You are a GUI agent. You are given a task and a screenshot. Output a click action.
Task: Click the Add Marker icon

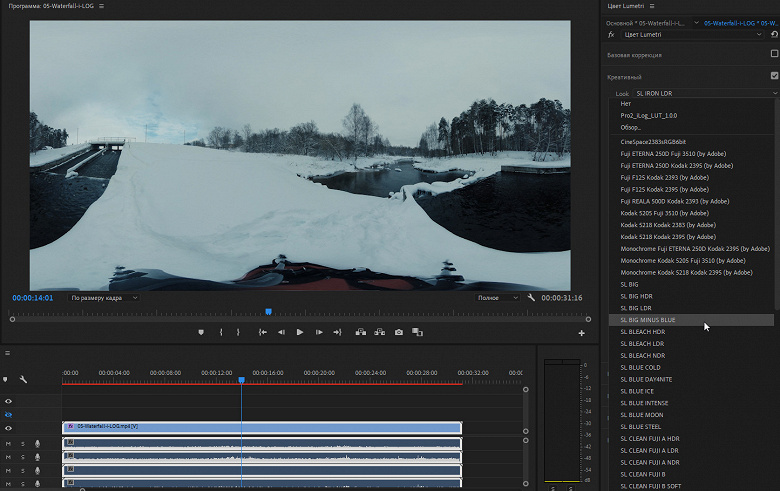(x=200, y=332)
